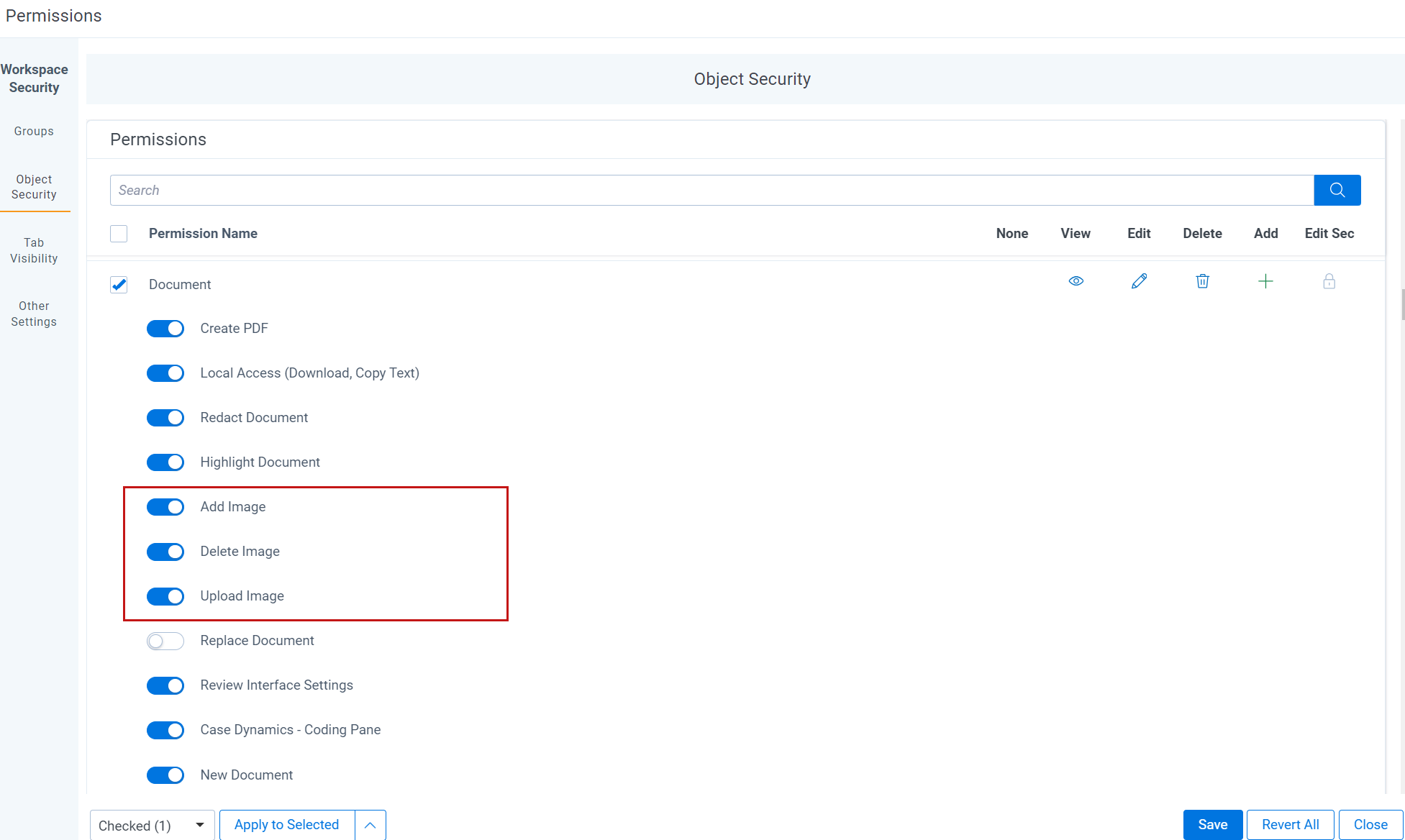The image size is (1405, 840).
Task: Click into the permissions Search field
Action: (x=712, y=190)
